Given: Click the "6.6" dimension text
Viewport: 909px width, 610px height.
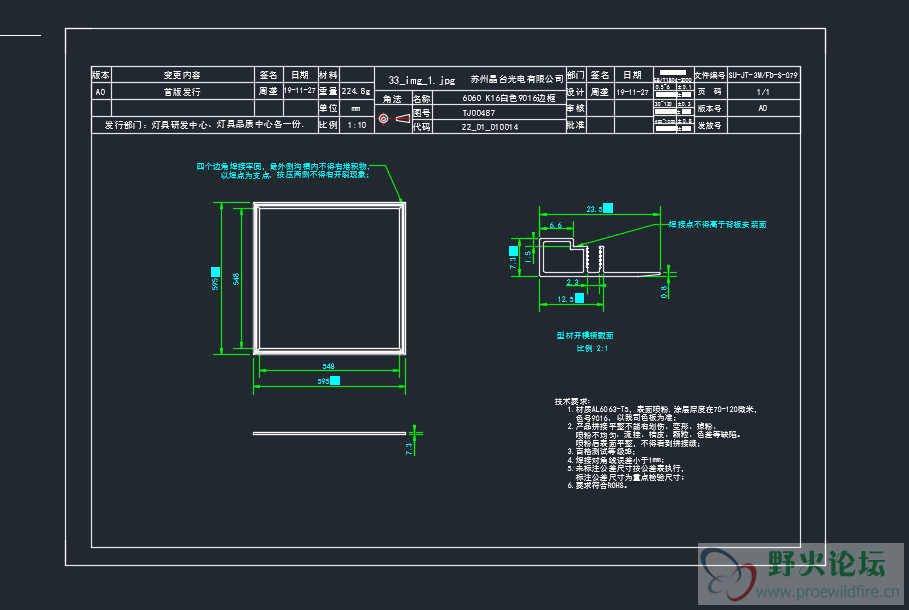Looking at the screenshot, I should [555, 225].
